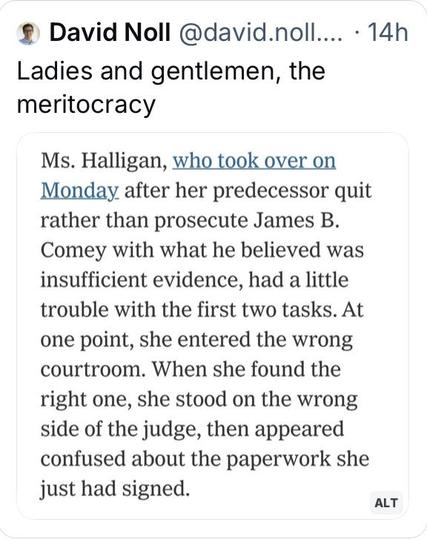Screen dimensions: 427x540
Task: Click the David Noll display name
Action: (x=110, y=33)
